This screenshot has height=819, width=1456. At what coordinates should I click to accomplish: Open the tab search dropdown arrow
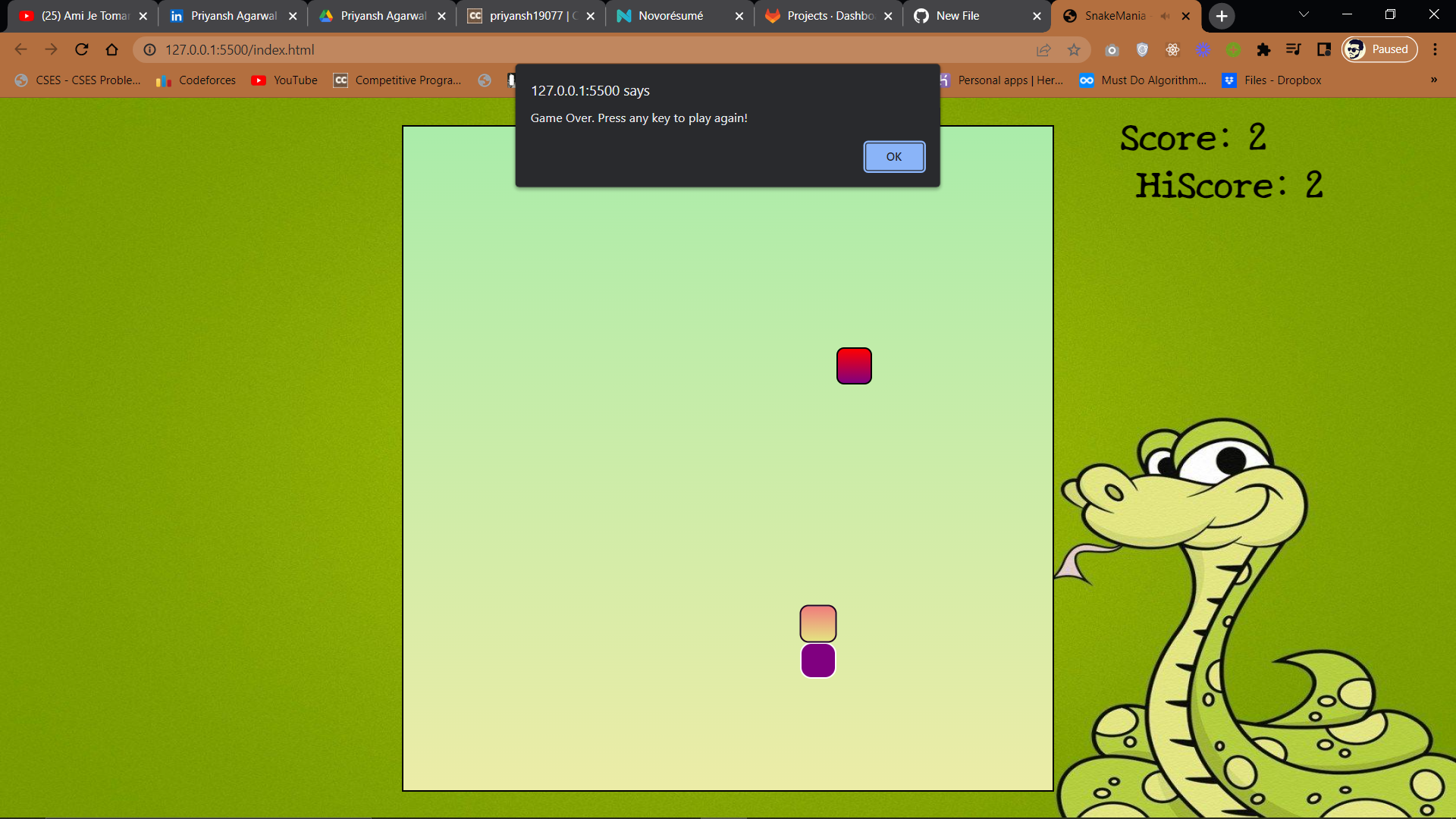[1304, 14]
